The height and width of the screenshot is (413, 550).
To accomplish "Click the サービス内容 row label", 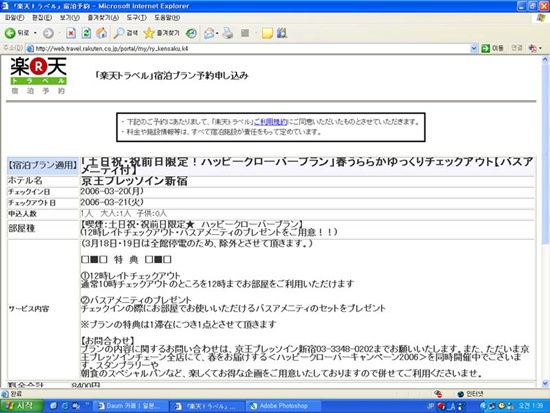I will pos(29,309).
